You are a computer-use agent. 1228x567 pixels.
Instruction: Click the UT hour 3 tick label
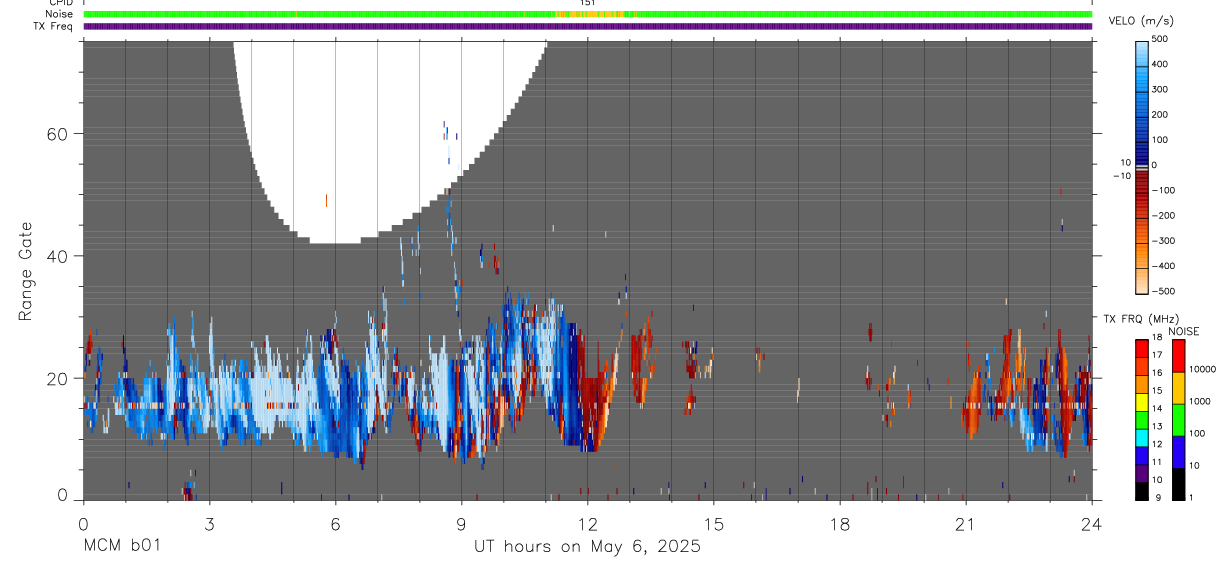(209, 524)
